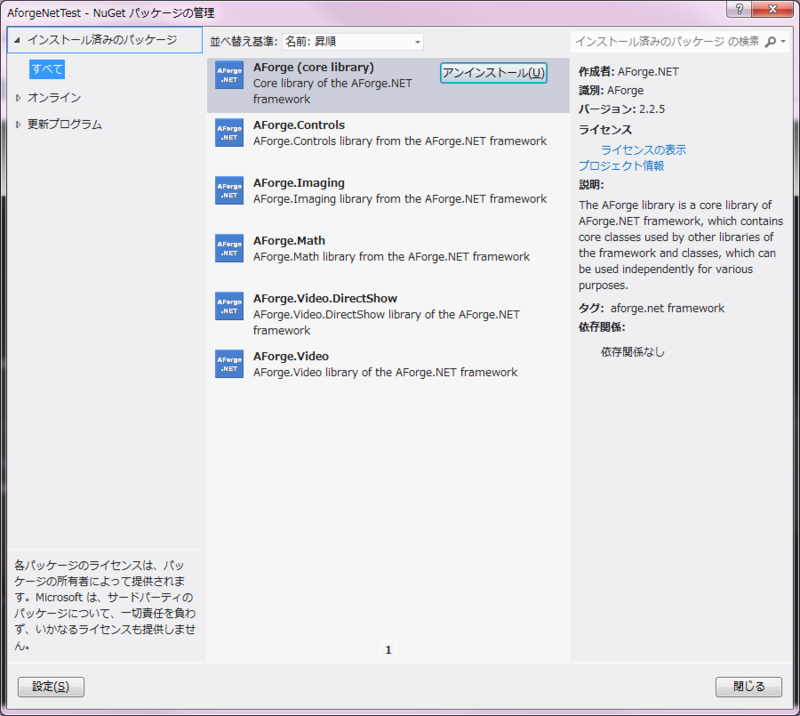Select the 更新プログラム category label

(x=65, y=124)
